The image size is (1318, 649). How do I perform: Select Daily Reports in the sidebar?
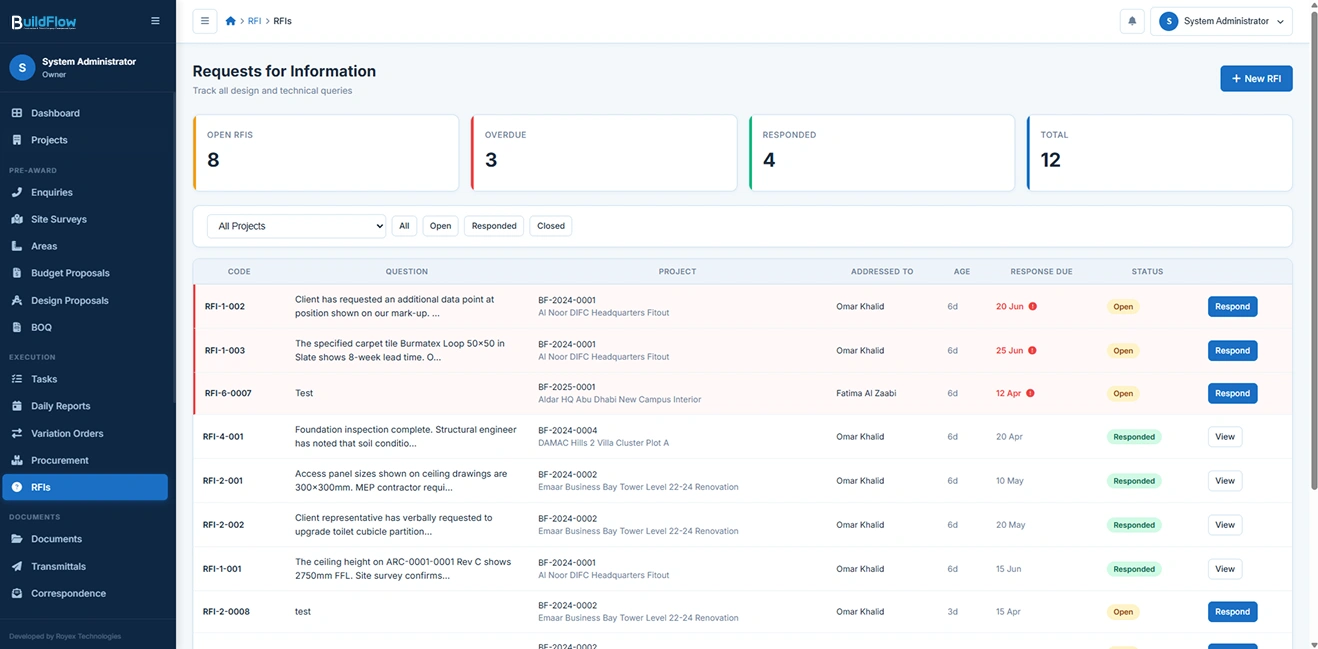pos(60,406)
